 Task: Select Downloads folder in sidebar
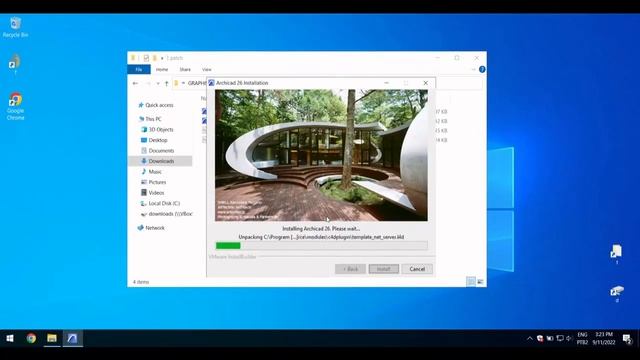tap(160, 161)
